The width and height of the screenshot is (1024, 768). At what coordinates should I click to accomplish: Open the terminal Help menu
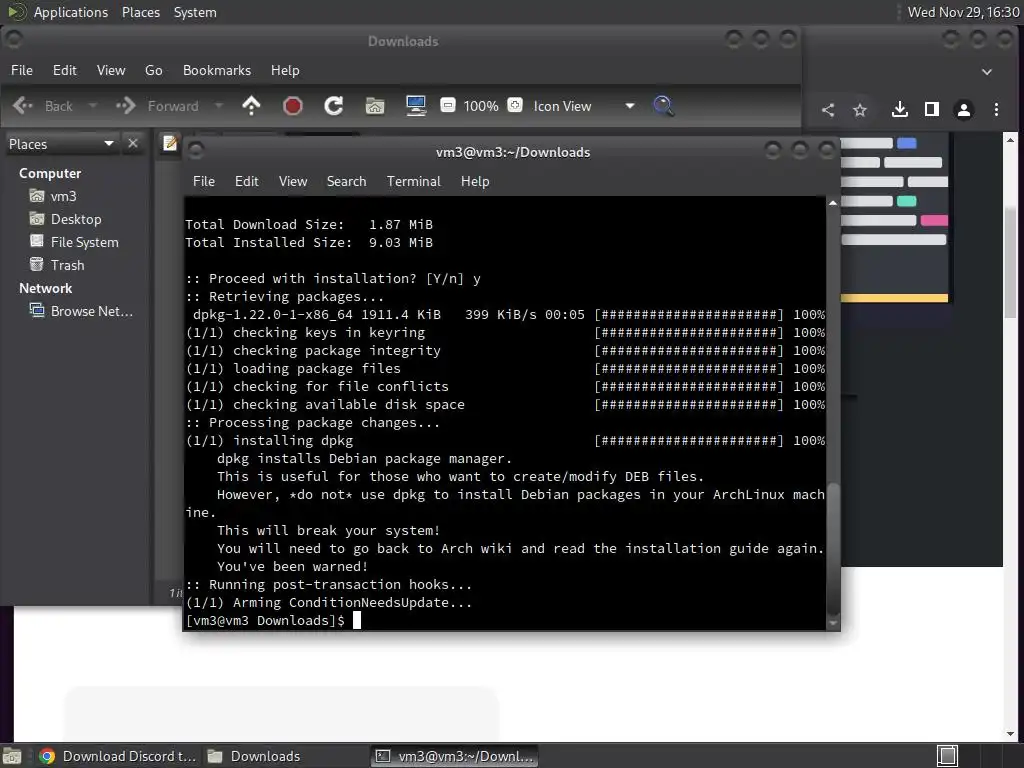475,181
